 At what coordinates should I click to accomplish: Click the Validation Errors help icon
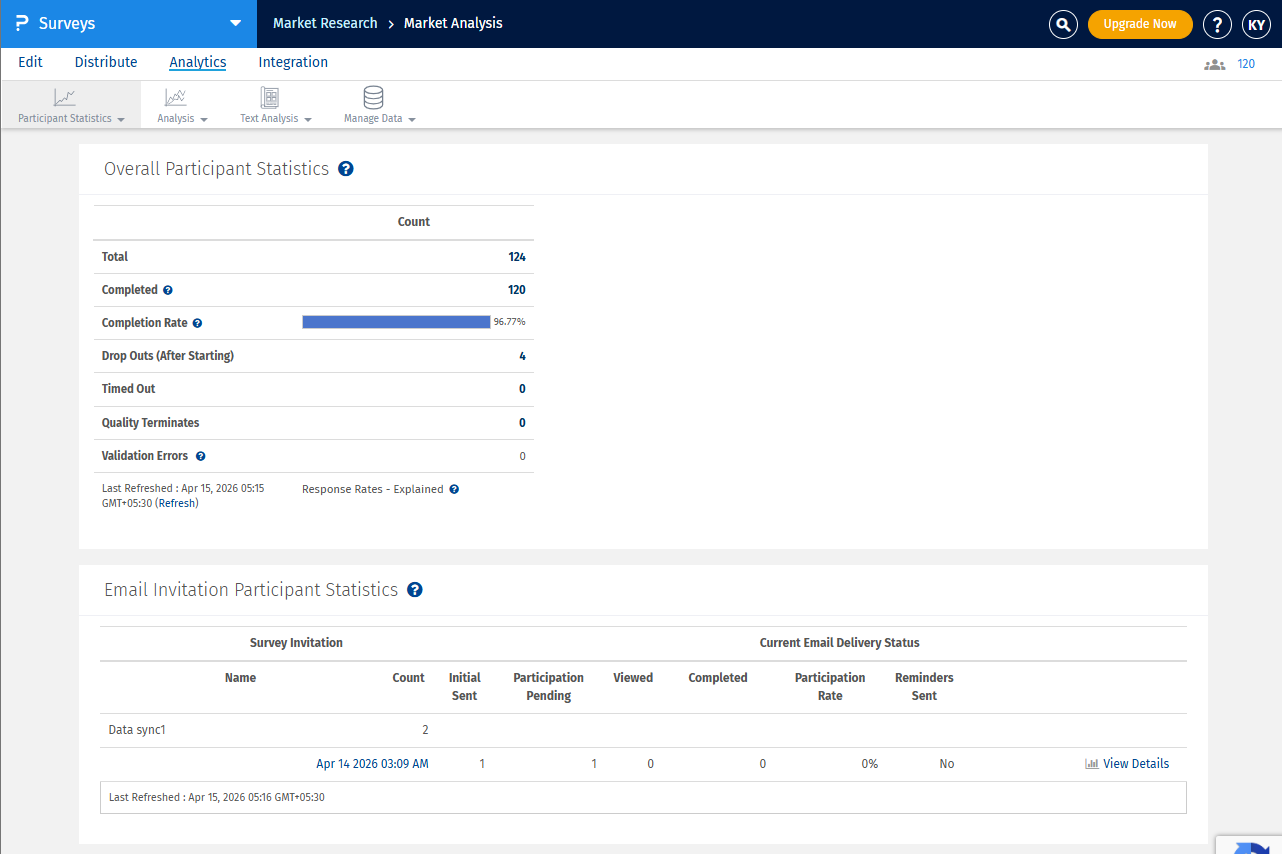pos(200,456)
